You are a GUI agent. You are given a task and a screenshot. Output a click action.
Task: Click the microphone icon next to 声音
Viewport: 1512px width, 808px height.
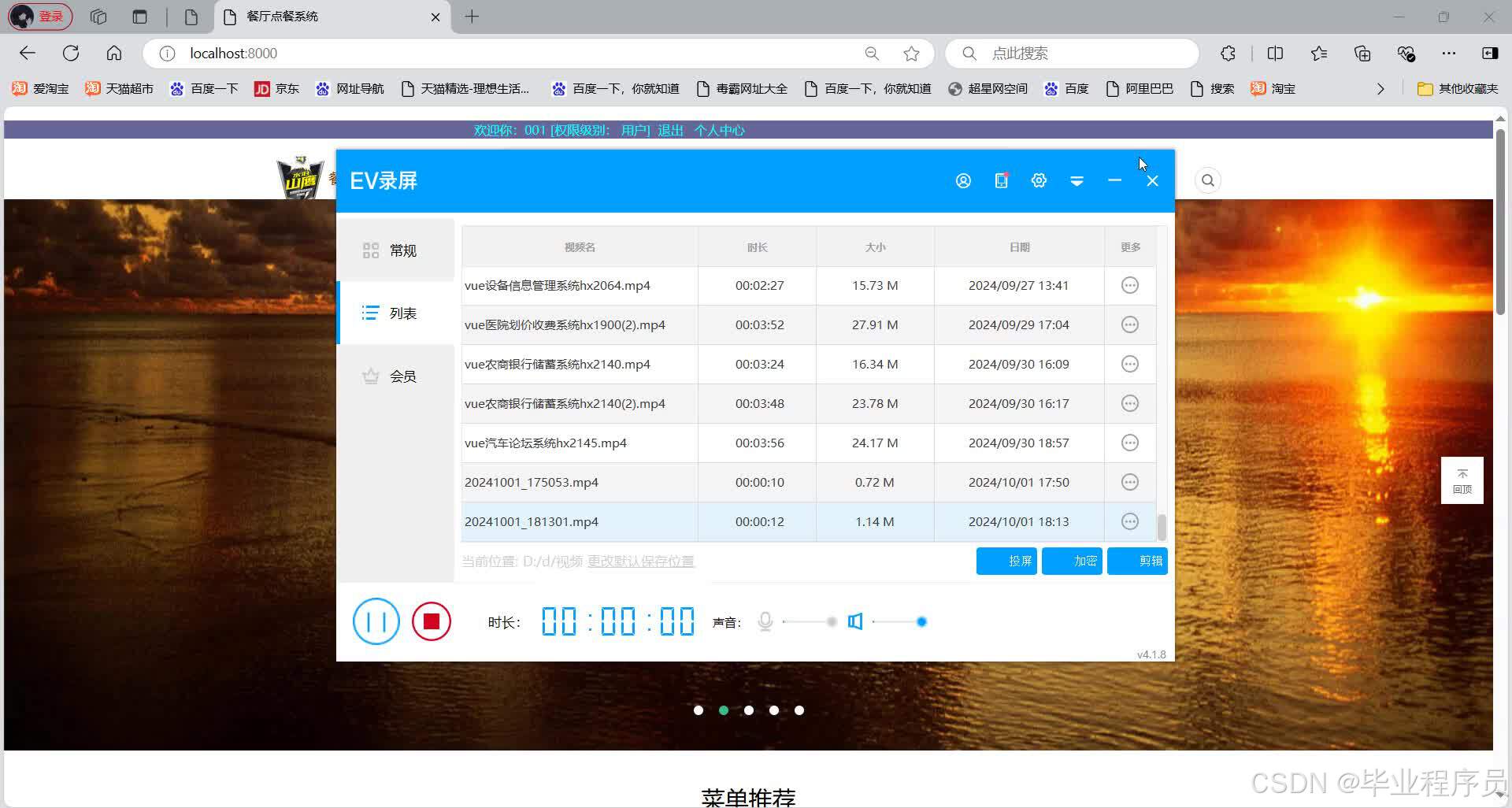pos(765,621)
